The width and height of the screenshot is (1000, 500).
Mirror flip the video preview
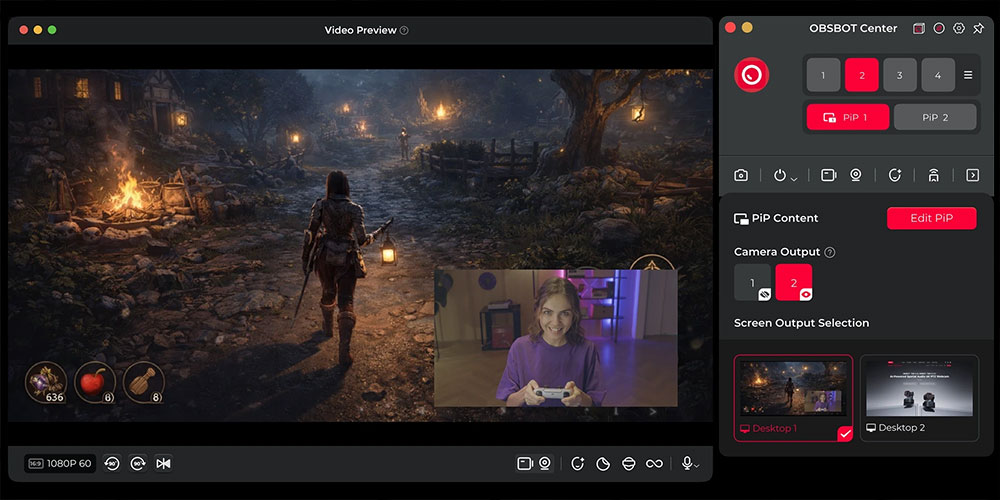163,464
